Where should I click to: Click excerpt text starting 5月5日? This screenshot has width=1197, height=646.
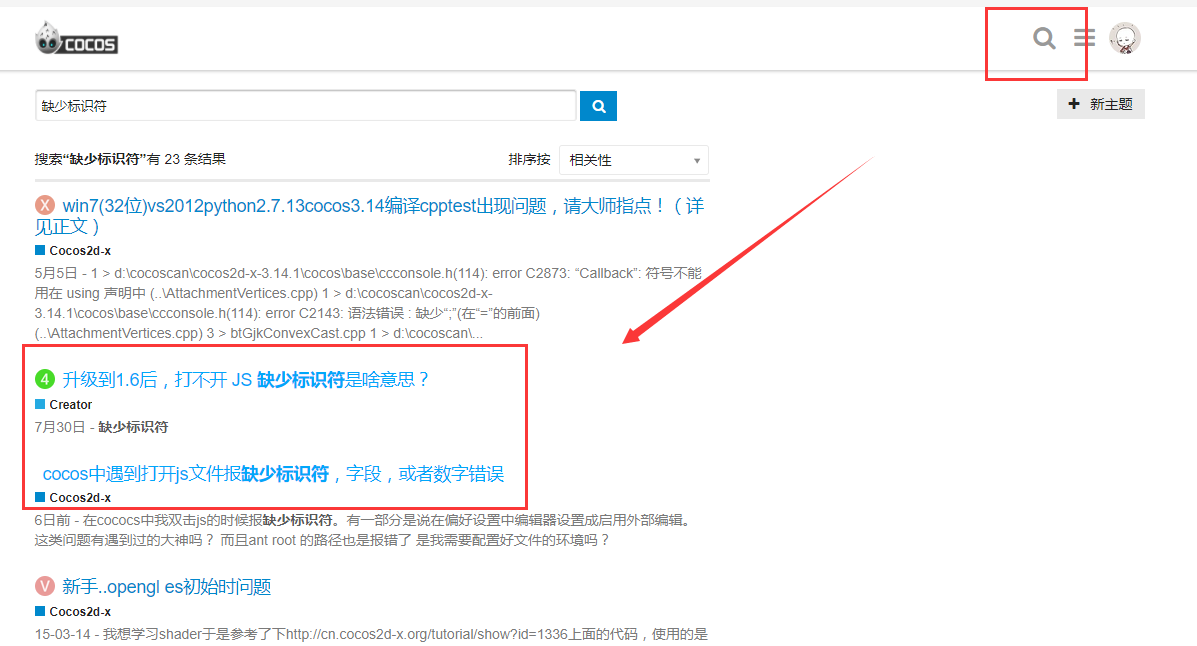(x=368, y=303)
